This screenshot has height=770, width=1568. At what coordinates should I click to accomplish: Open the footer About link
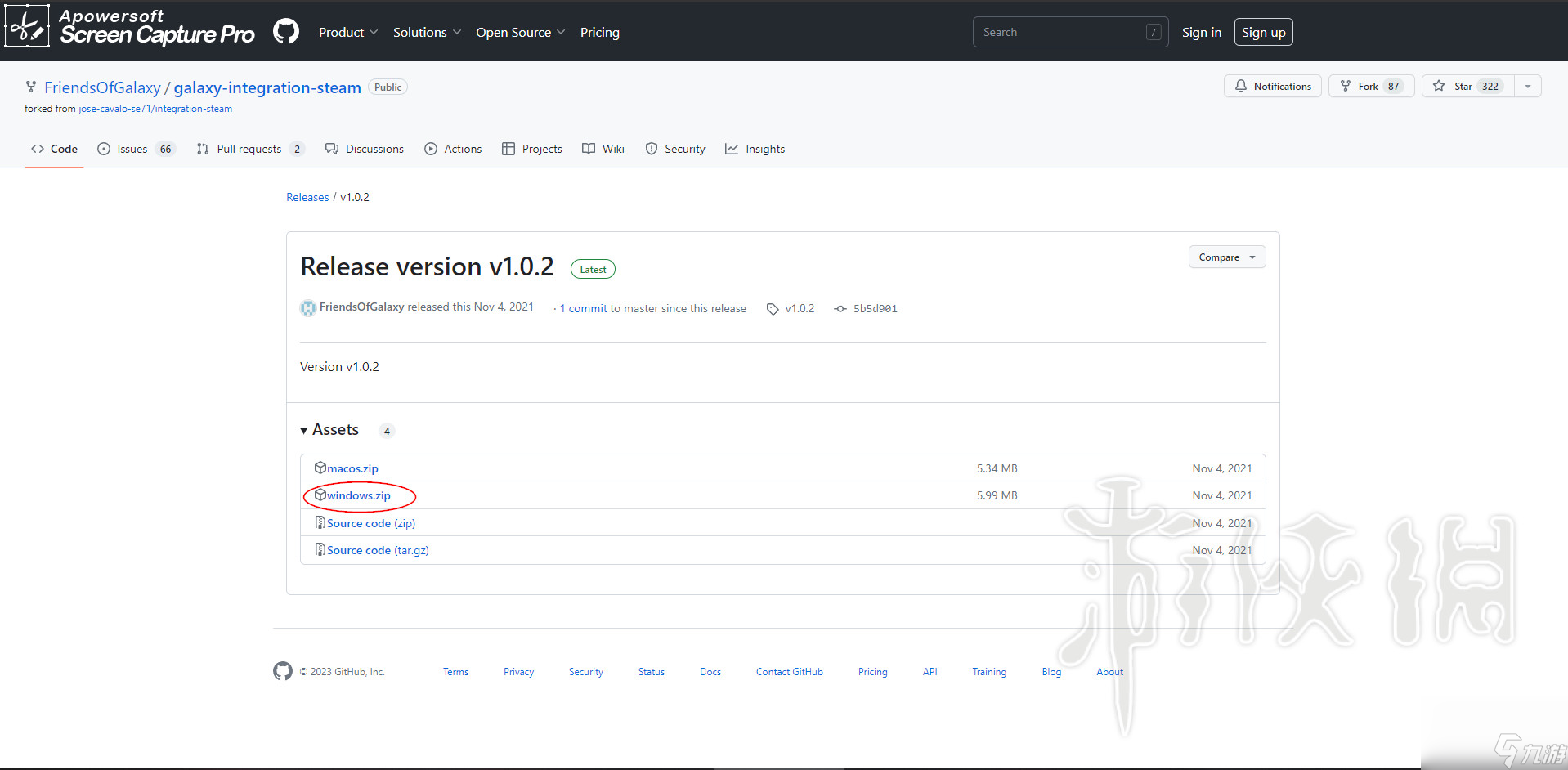(x=1110, y=672)
